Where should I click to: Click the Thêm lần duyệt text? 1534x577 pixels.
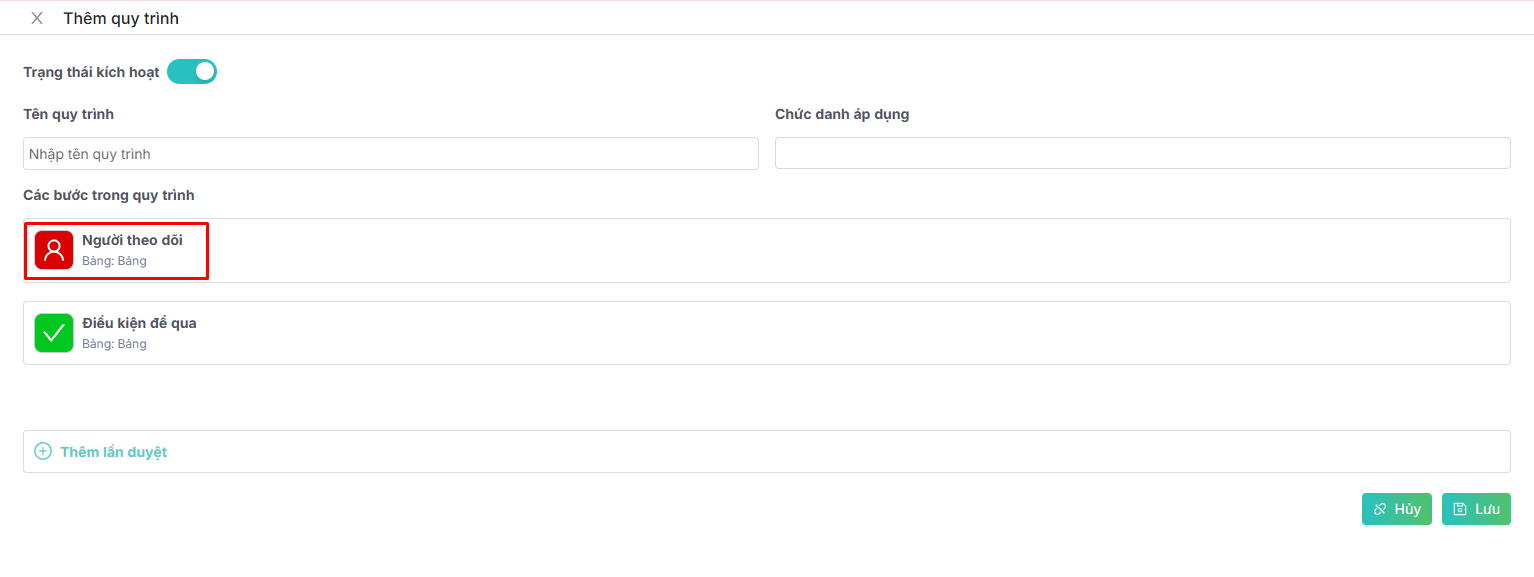tap(113, 452)
